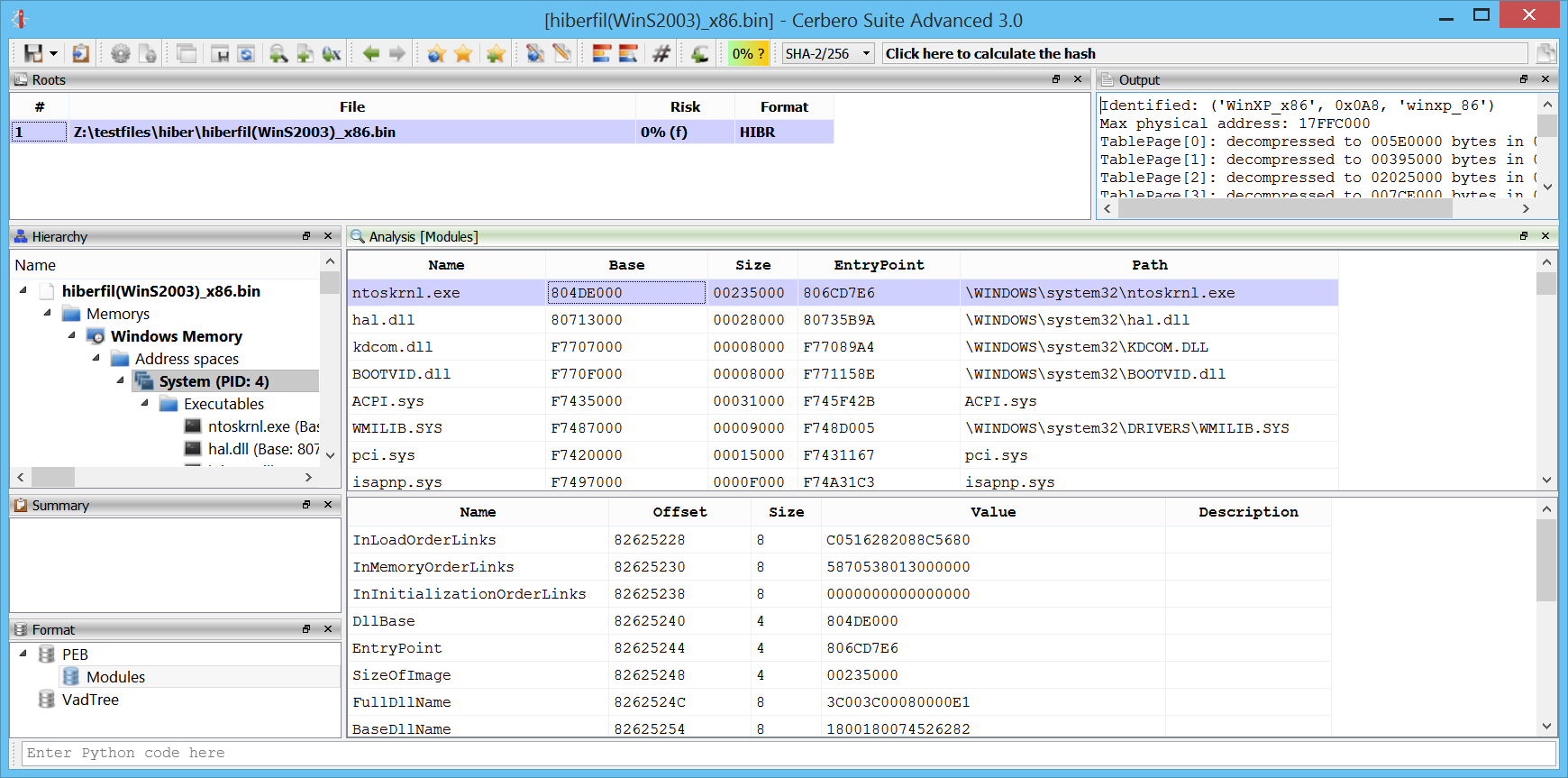Click the plain yellow star bookmark icon
Image resolution: width=1568 pixels, height=778 pixels.
coord(463,53)
